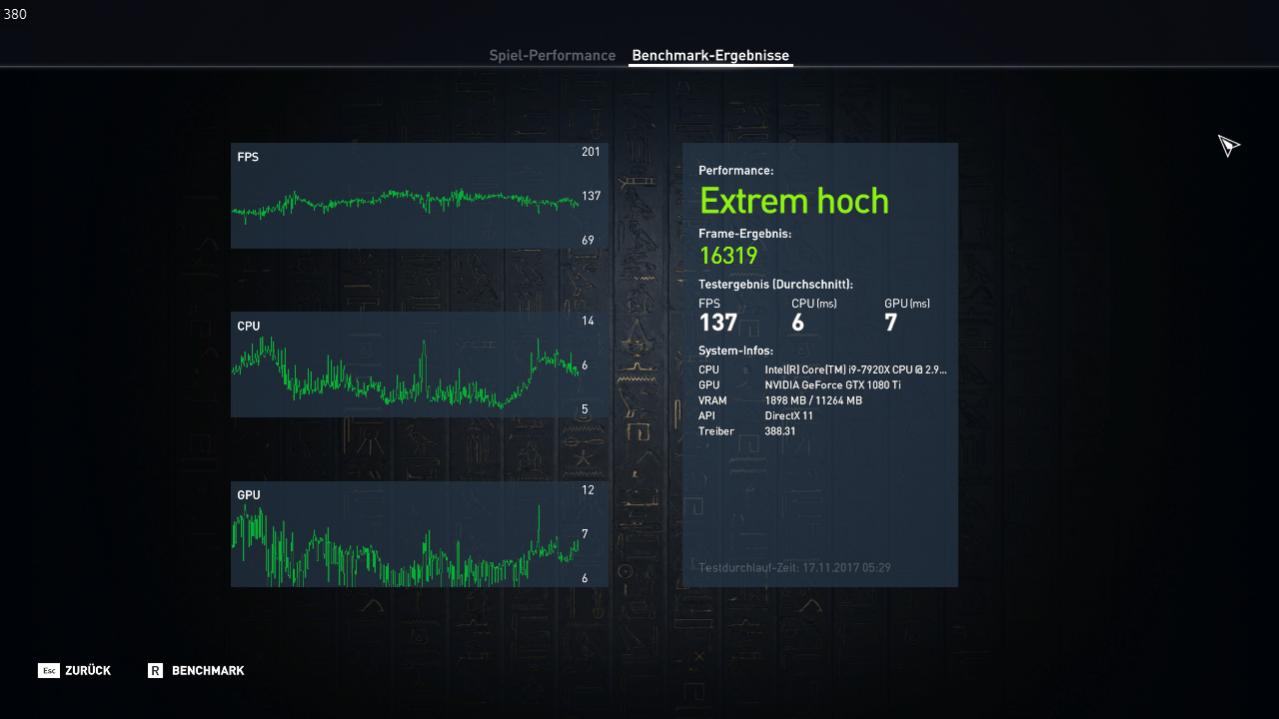Click the average GPU ms value 7

[891, 322]
